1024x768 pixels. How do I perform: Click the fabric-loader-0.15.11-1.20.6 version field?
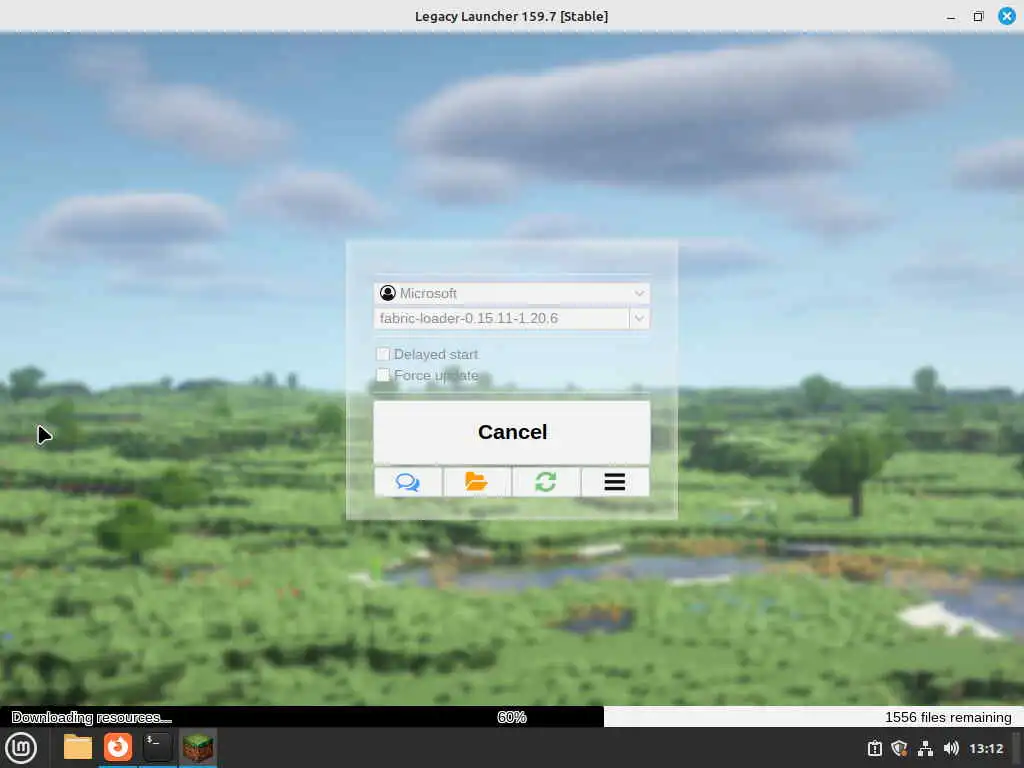tap(502, 319)
